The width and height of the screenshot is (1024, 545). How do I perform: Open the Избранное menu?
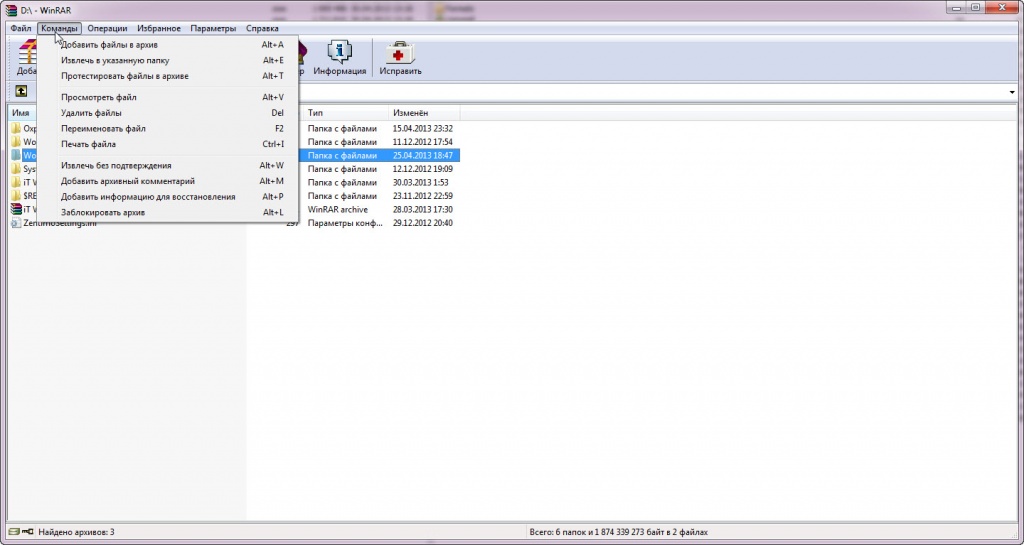pyautogui.click(x=159, y=28)
